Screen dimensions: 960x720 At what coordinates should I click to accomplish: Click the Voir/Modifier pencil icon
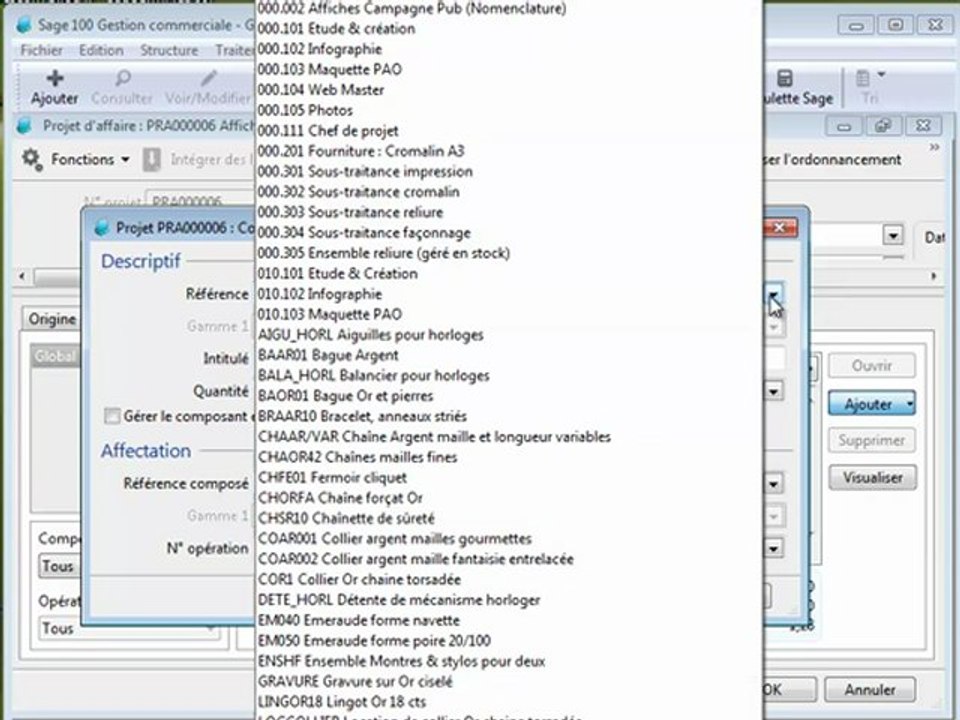click(209, 78)
